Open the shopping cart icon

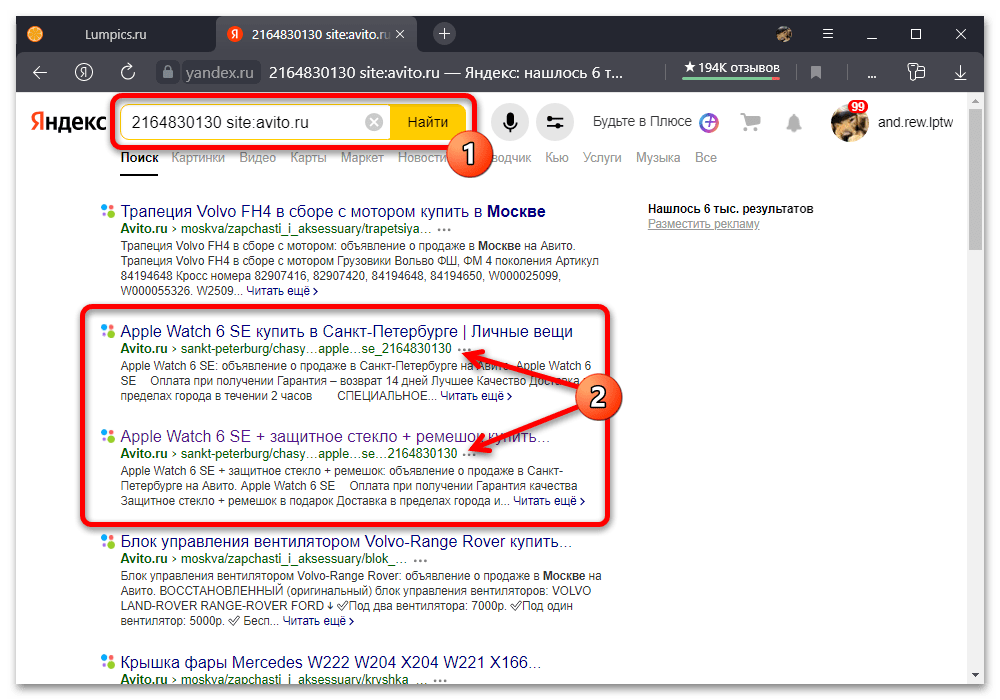point(750,122)
